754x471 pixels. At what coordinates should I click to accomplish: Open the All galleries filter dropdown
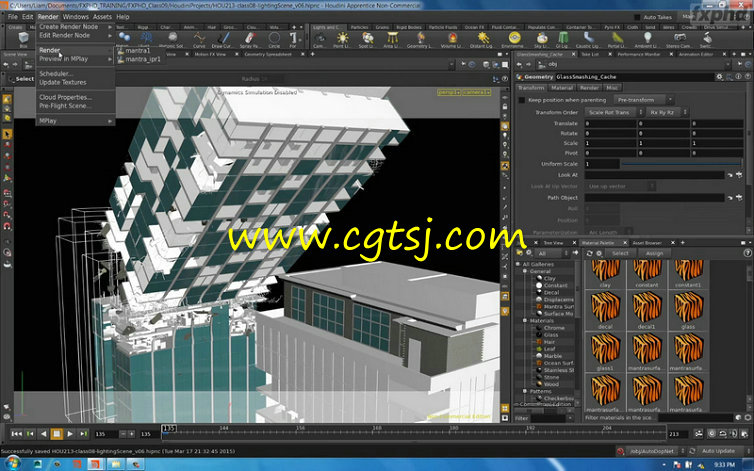point(553,253)
